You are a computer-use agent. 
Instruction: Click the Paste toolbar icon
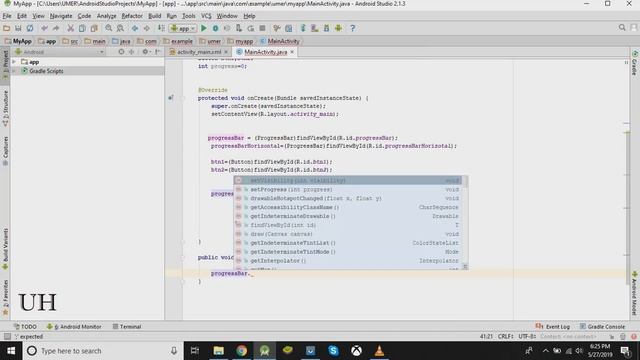[x=94, y=28]
